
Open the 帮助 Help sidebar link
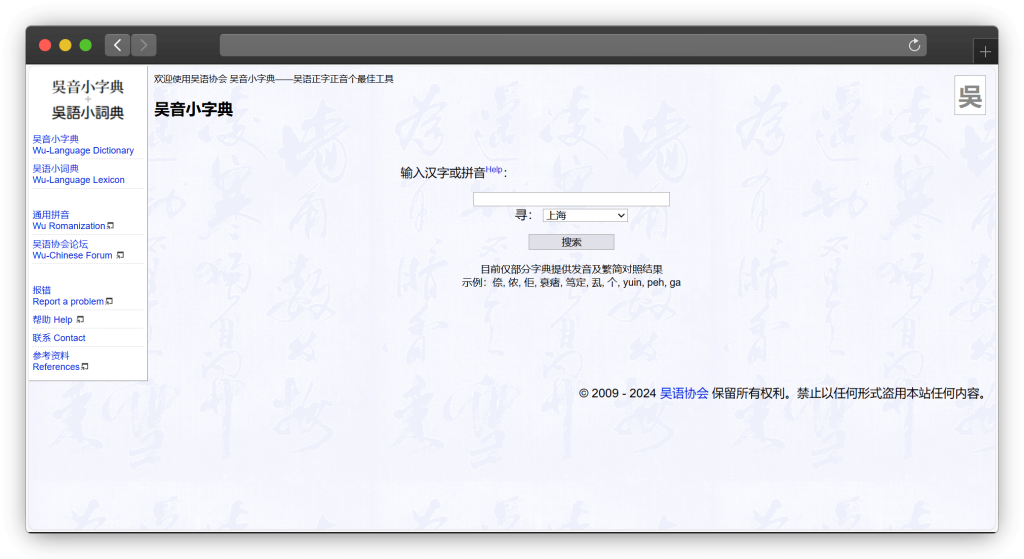tap(52, 319)
